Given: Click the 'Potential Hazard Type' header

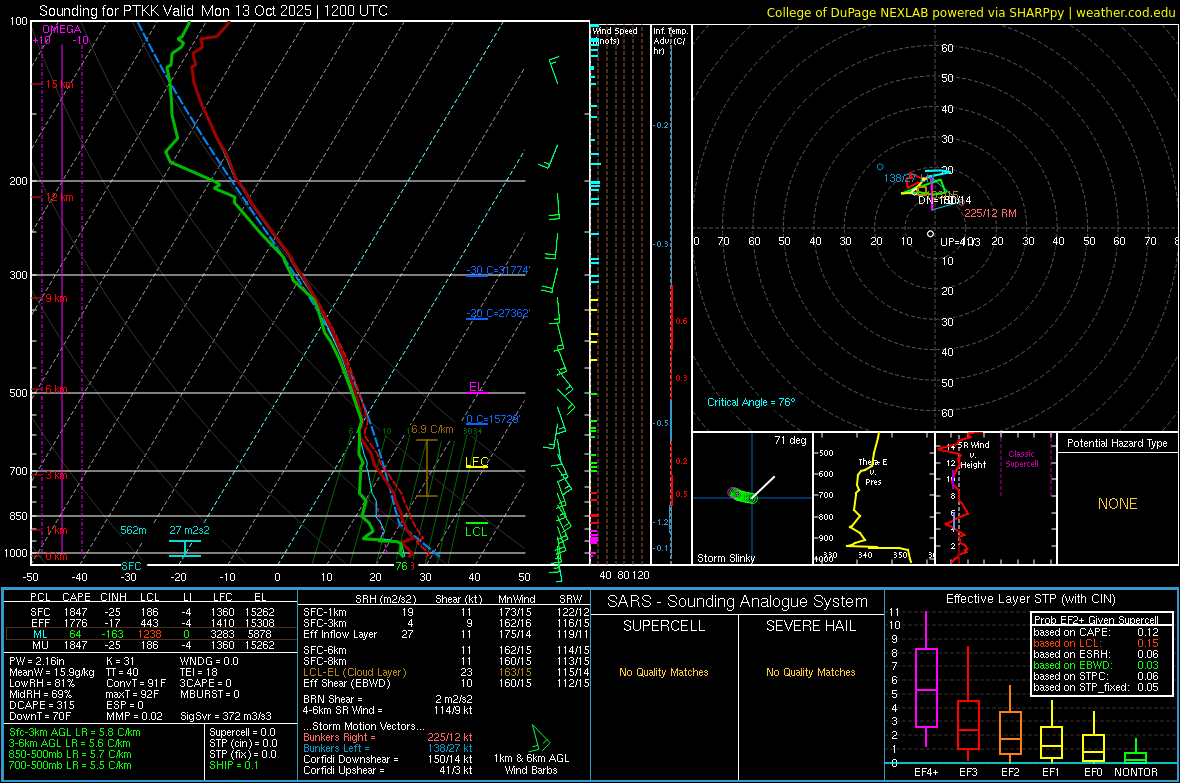Looking at the screenshot, I should point(1118,443).
